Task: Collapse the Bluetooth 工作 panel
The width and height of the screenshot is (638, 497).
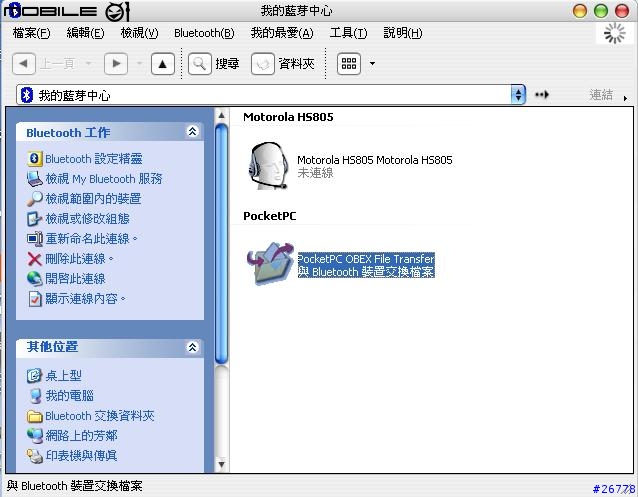Action: (192, 131)
